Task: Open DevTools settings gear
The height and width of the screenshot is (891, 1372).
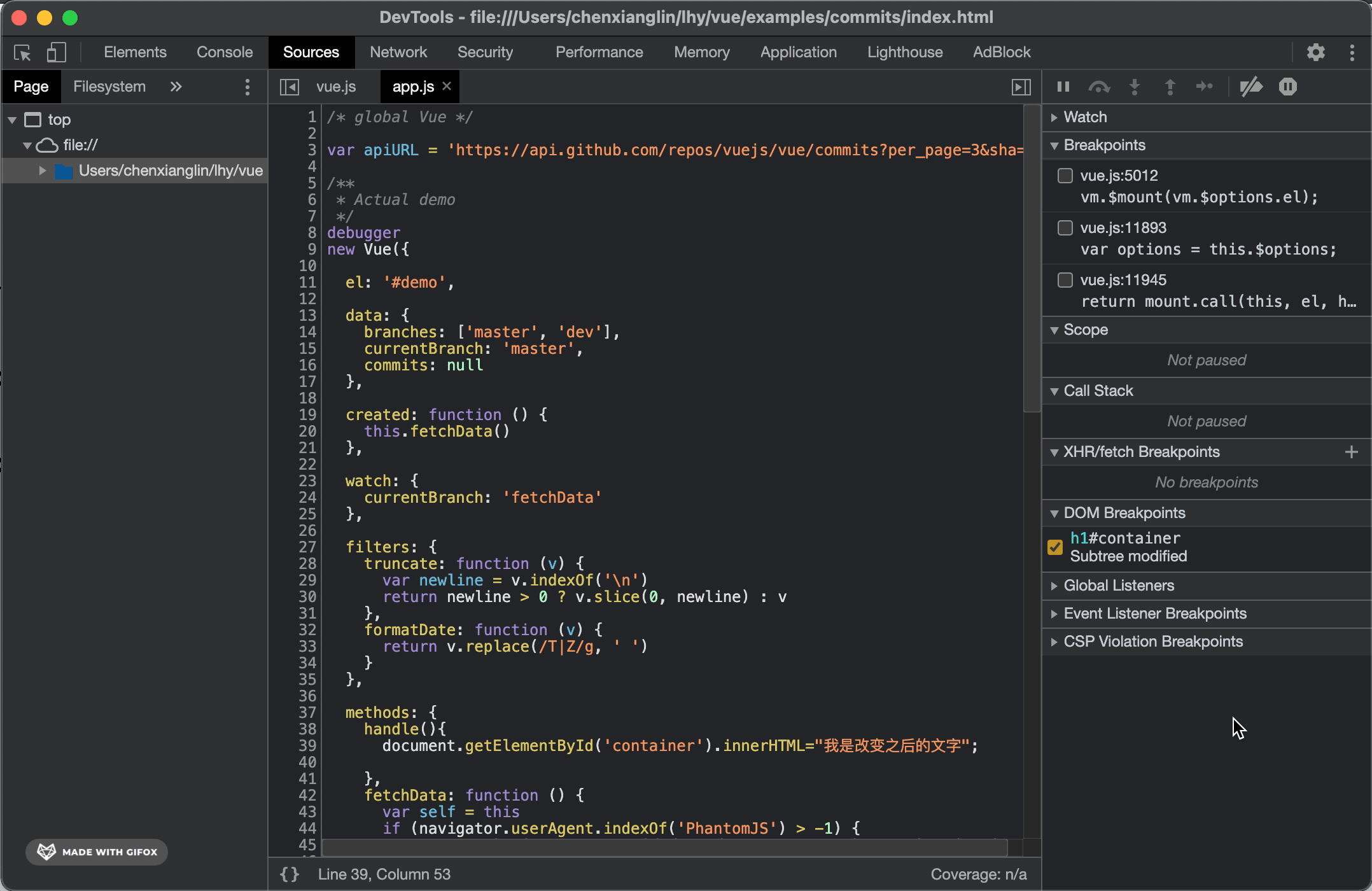Action: [1316, 52]
